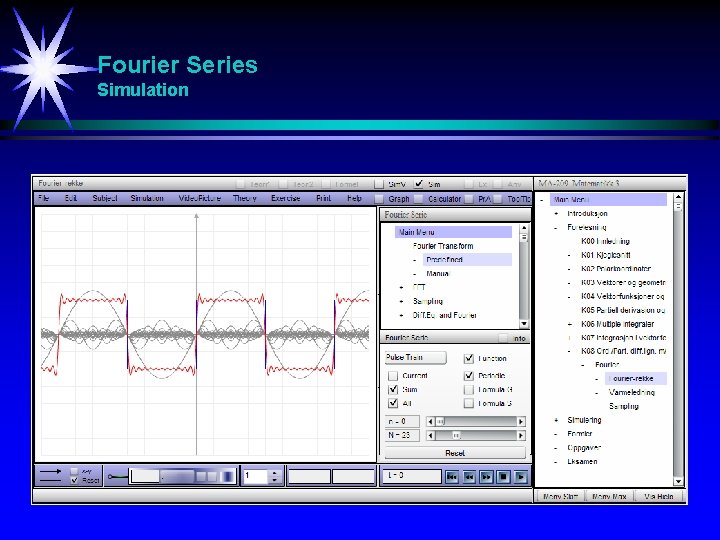The image size is (720, 540).
Task: Collapse the K08 chapter tree node
Action: coord(570,351)
